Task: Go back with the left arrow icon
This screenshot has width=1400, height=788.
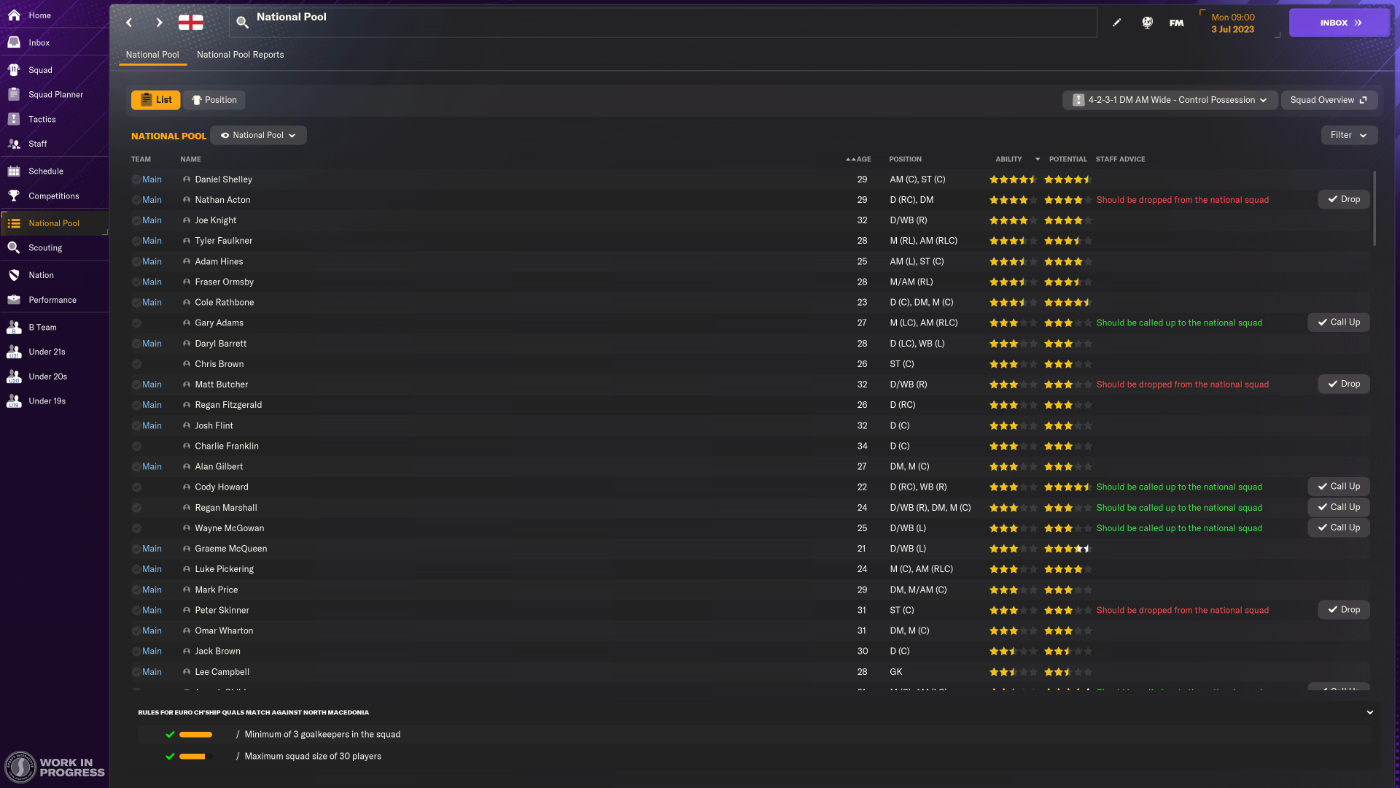Action: pyautogui.click(x=129, y=22)
